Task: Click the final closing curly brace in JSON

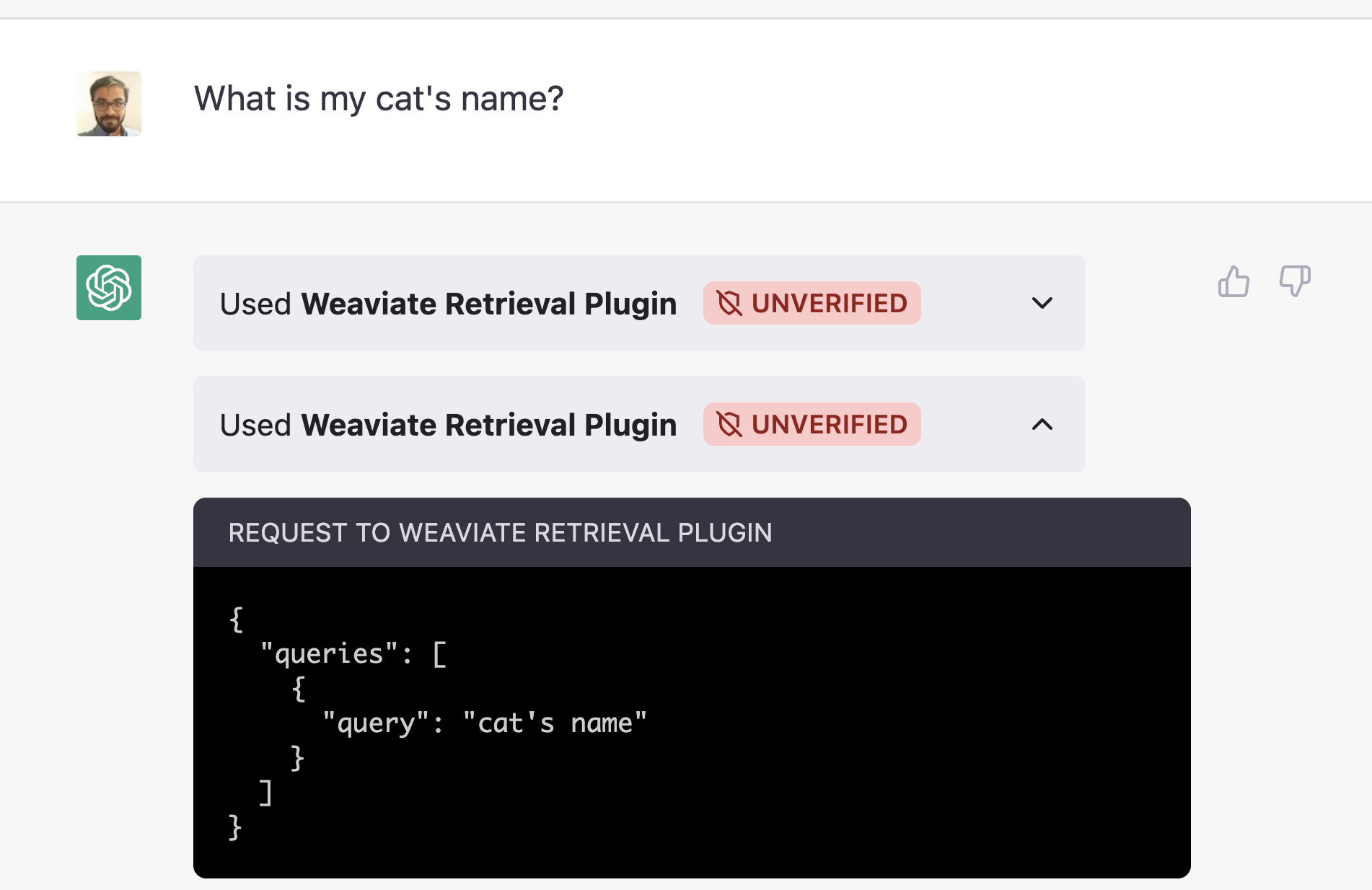Action: [235, 827]
